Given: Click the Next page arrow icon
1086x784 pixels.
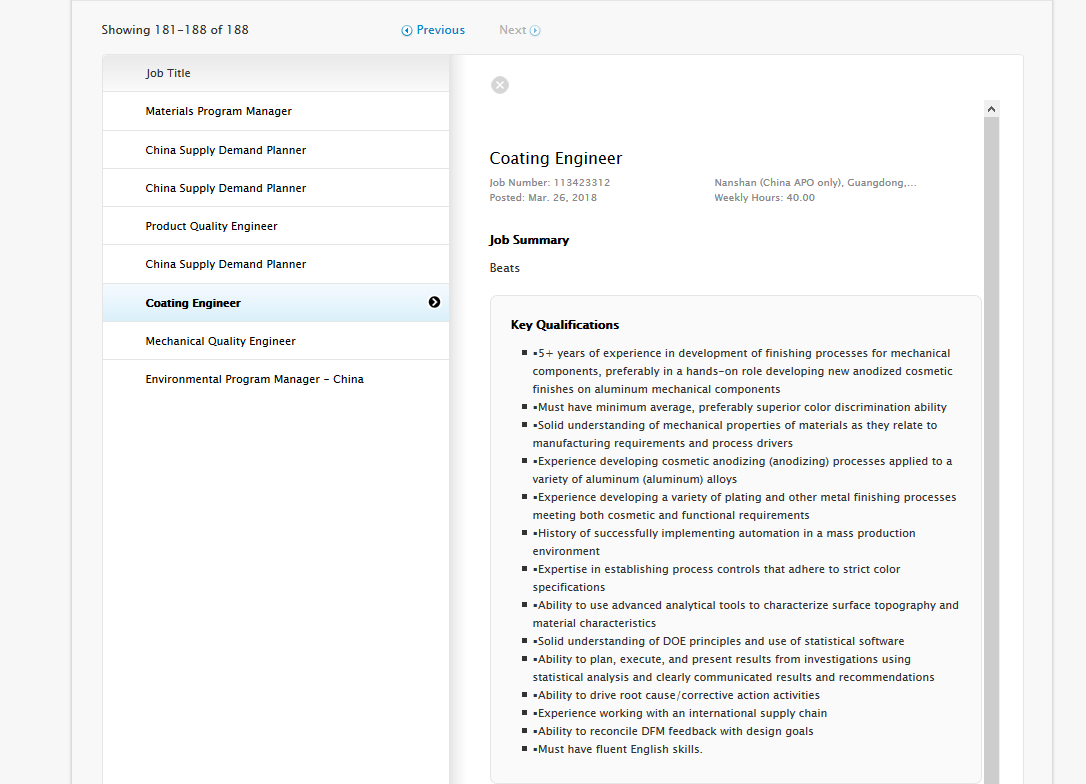Looking at the screenshot, I should (x=536, y=31).
